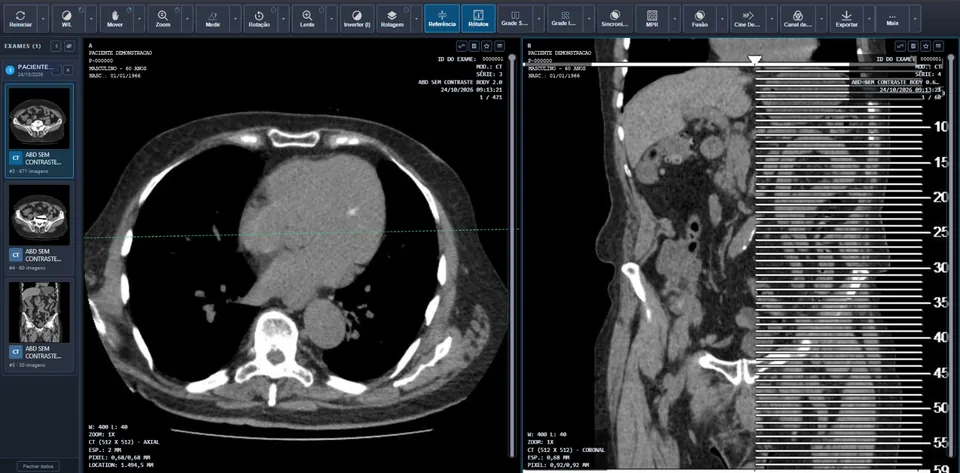Open the coronal series #5 thumbnail

39,325
